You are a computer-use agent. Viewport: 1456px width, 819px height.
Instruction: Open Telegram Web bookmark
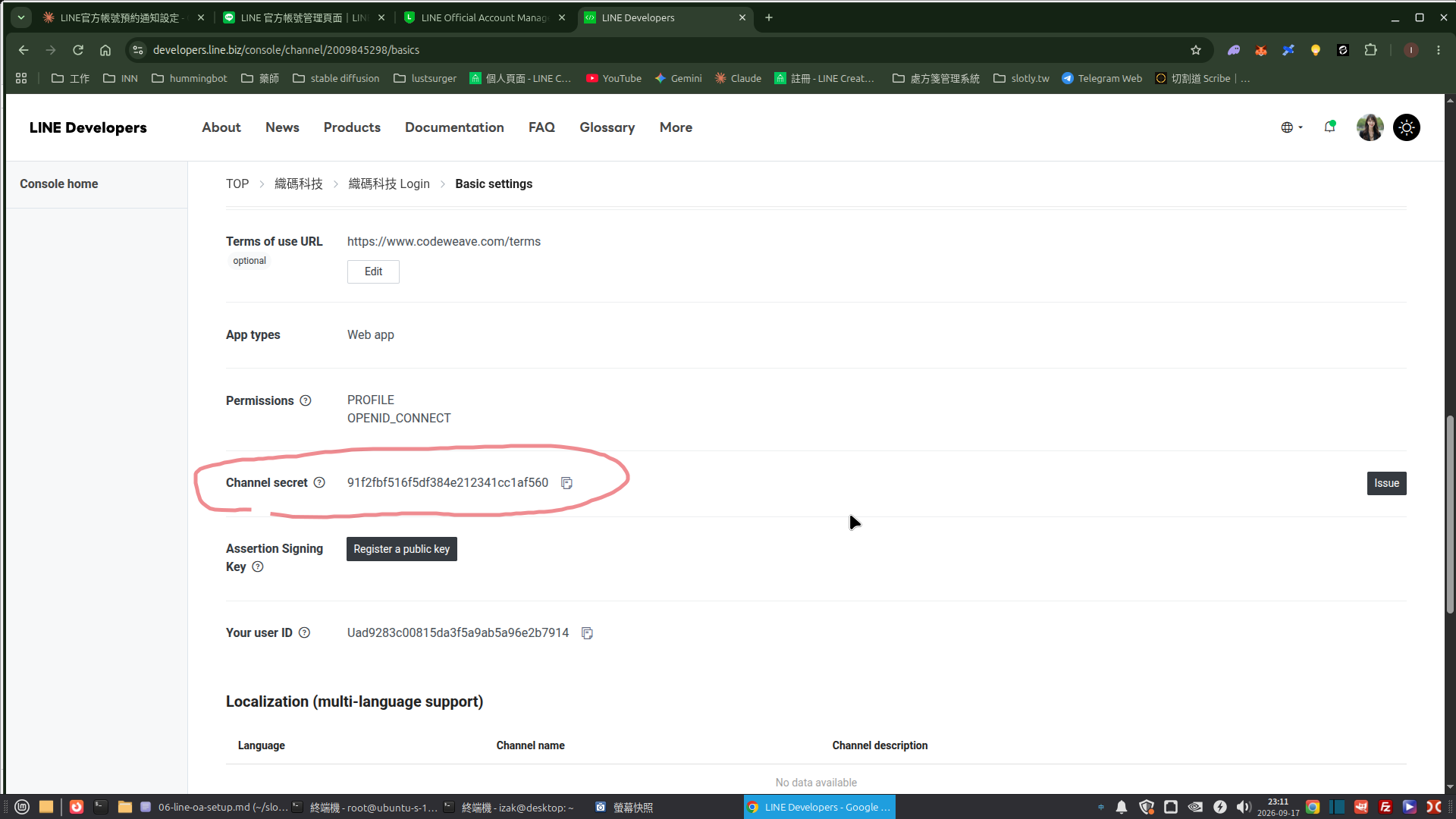pyautogui.click(x=1102, y=78)
